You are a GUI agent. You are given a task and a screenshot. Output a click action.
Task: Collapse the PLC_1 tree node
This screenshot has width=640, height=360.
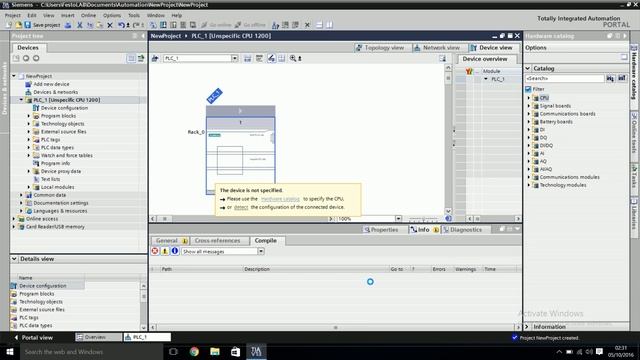pos(21,100)
